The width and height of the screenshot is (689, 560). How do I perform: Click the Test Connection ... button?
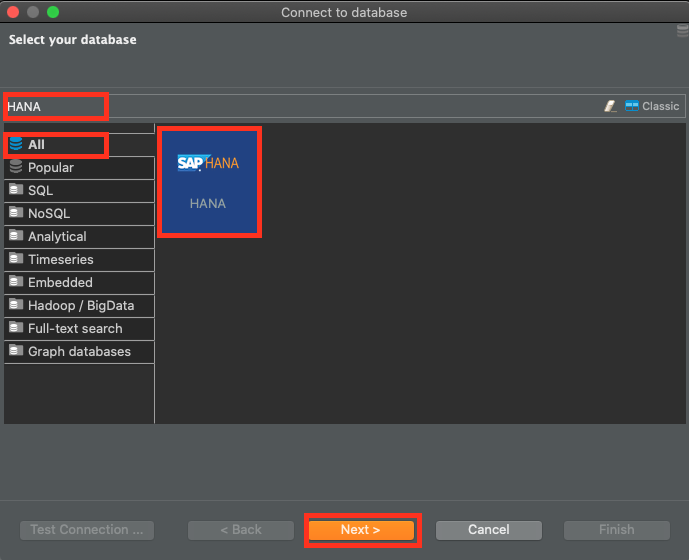87,530
